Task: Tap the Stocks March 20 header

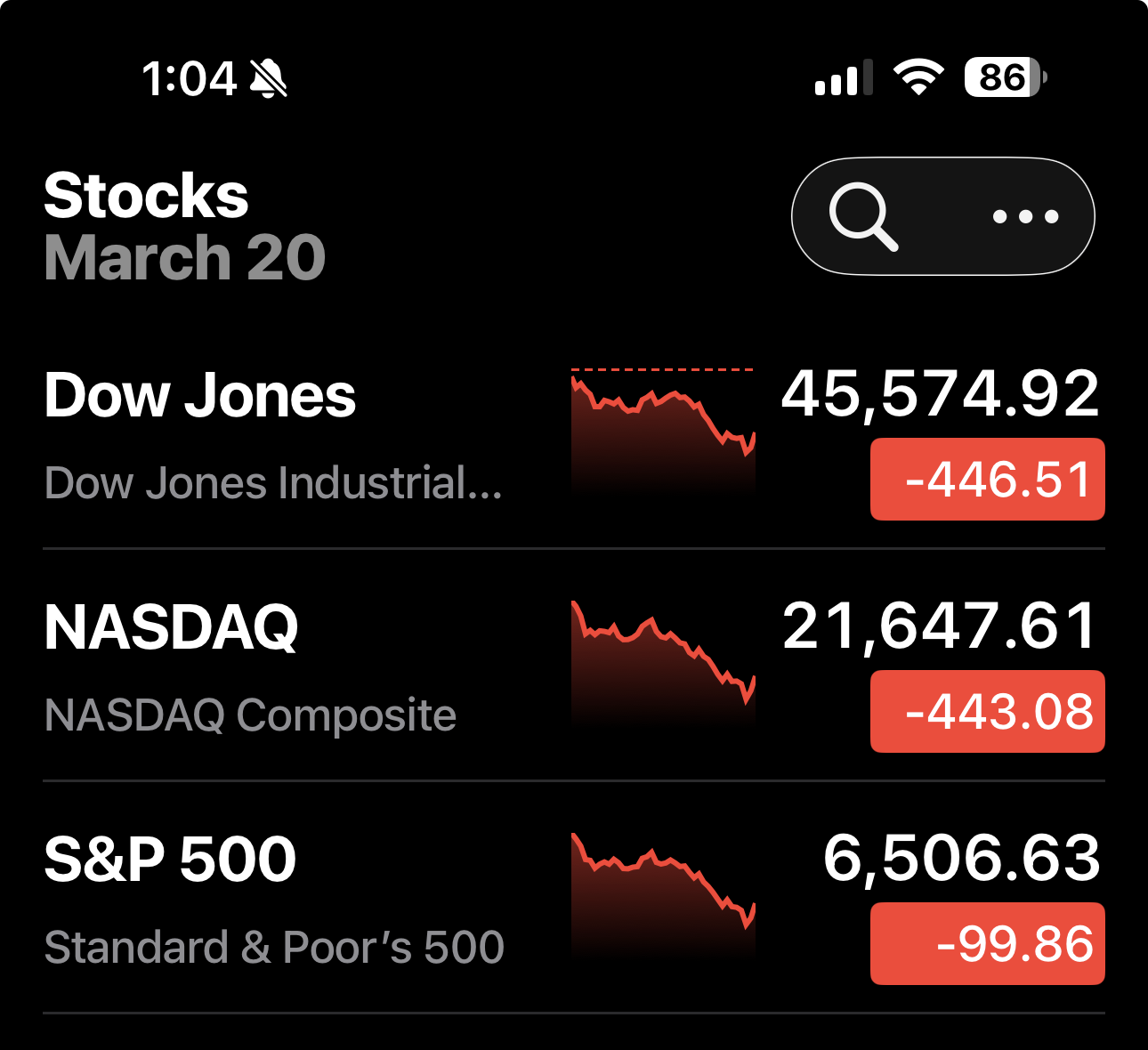Action: click(184, 226)
